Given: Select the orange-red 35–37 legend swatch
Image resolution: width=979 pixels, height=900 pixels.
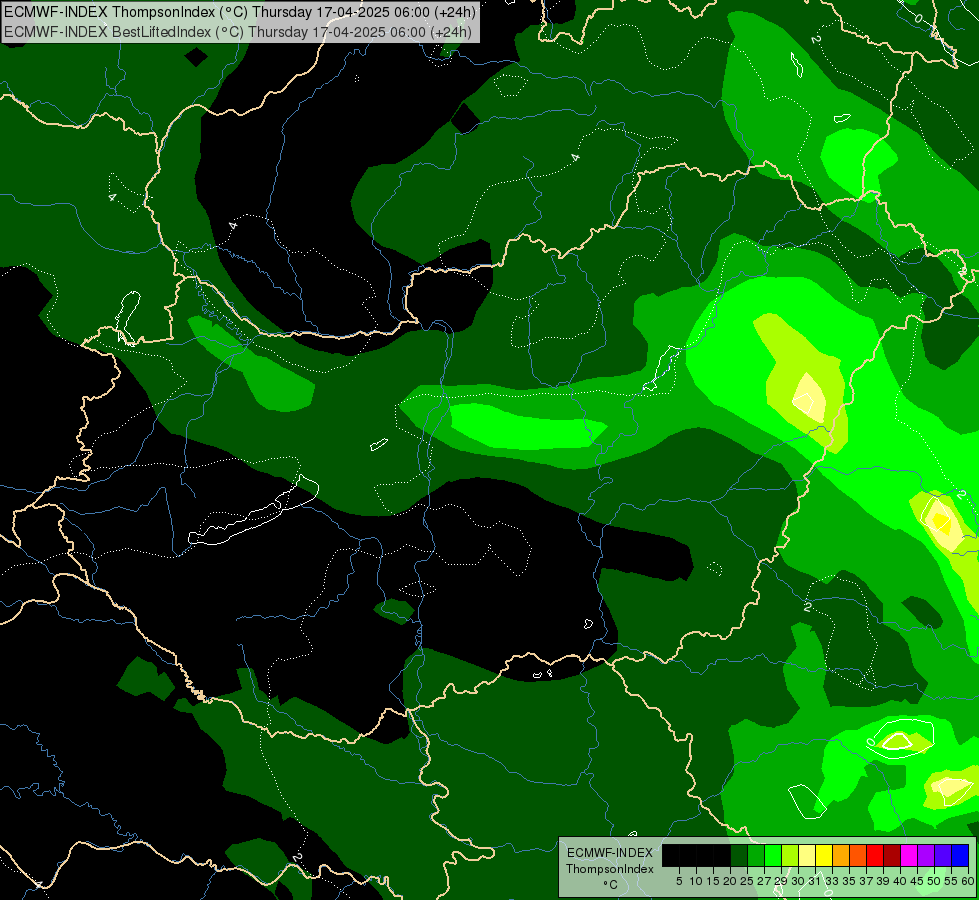Looking at the screenshot, I should tap(858, 855).
